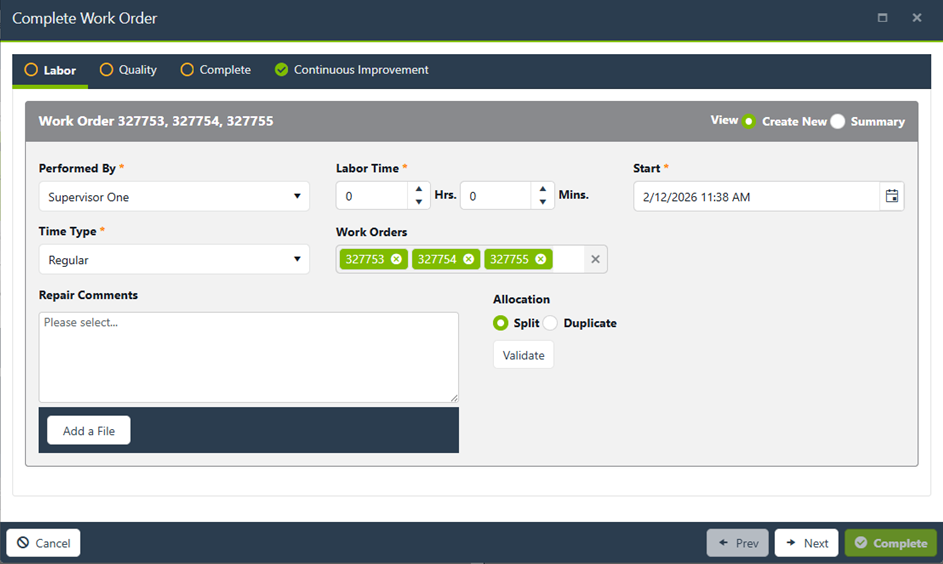
Task: Maximize the Complete Work Order dialog
Action: click(x=882, y=18)
